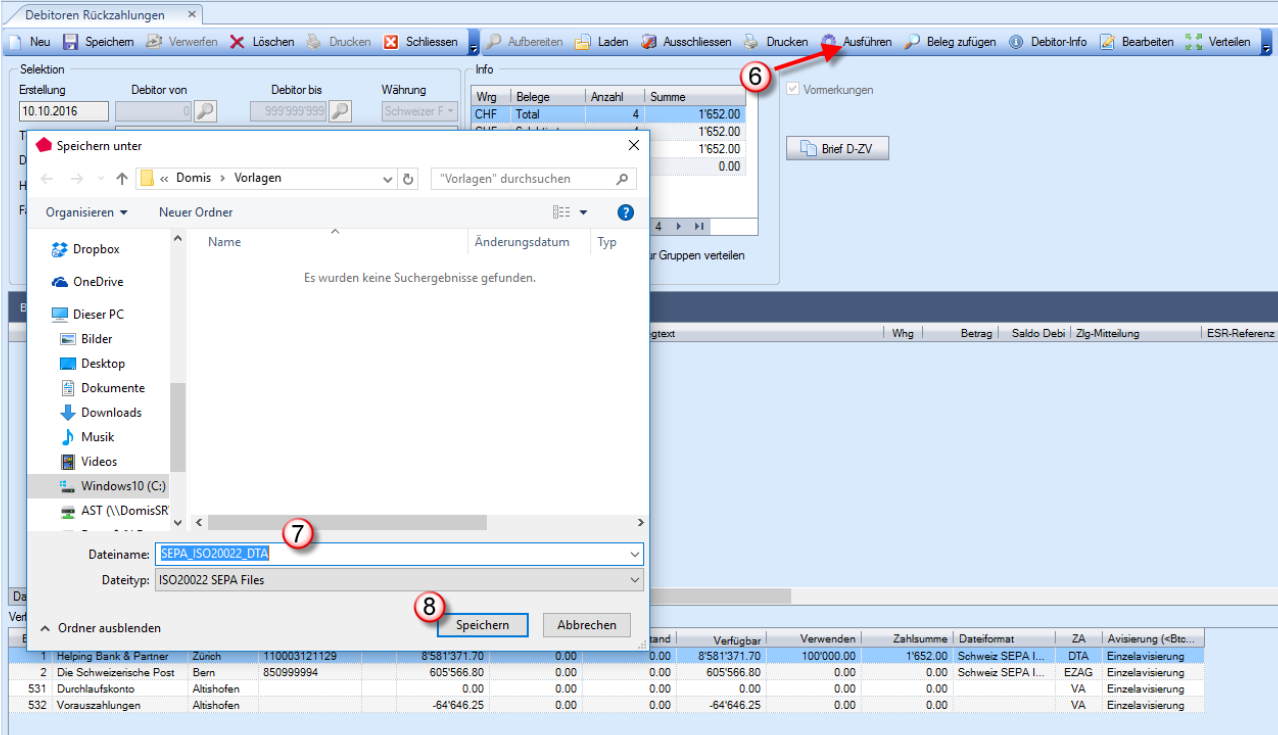Click the search icon beside Debitor bis

pyautogui.click(x=340, y=111)
